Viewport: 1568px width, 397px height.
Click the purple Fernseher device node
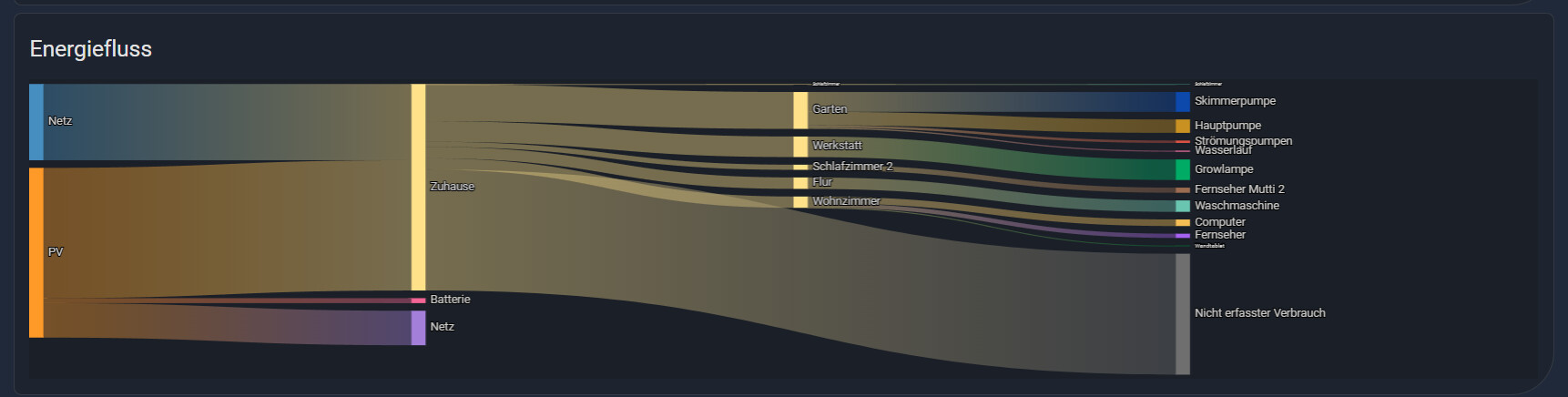coord(1182,236)
